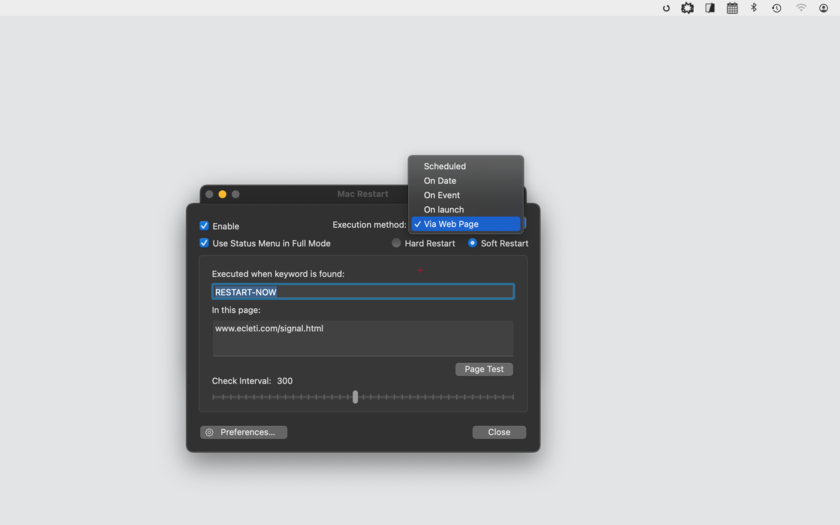The height and width of the screenshot is (525, 840).
Task: Toggle Use Status Menu in Full Mode
Action: point(204,243)
